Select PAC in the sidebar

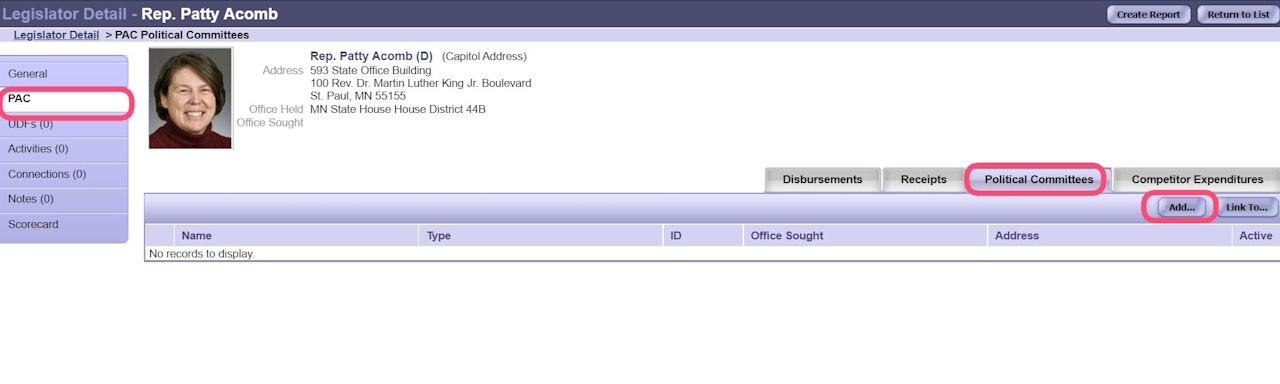(x=64, y=100)
